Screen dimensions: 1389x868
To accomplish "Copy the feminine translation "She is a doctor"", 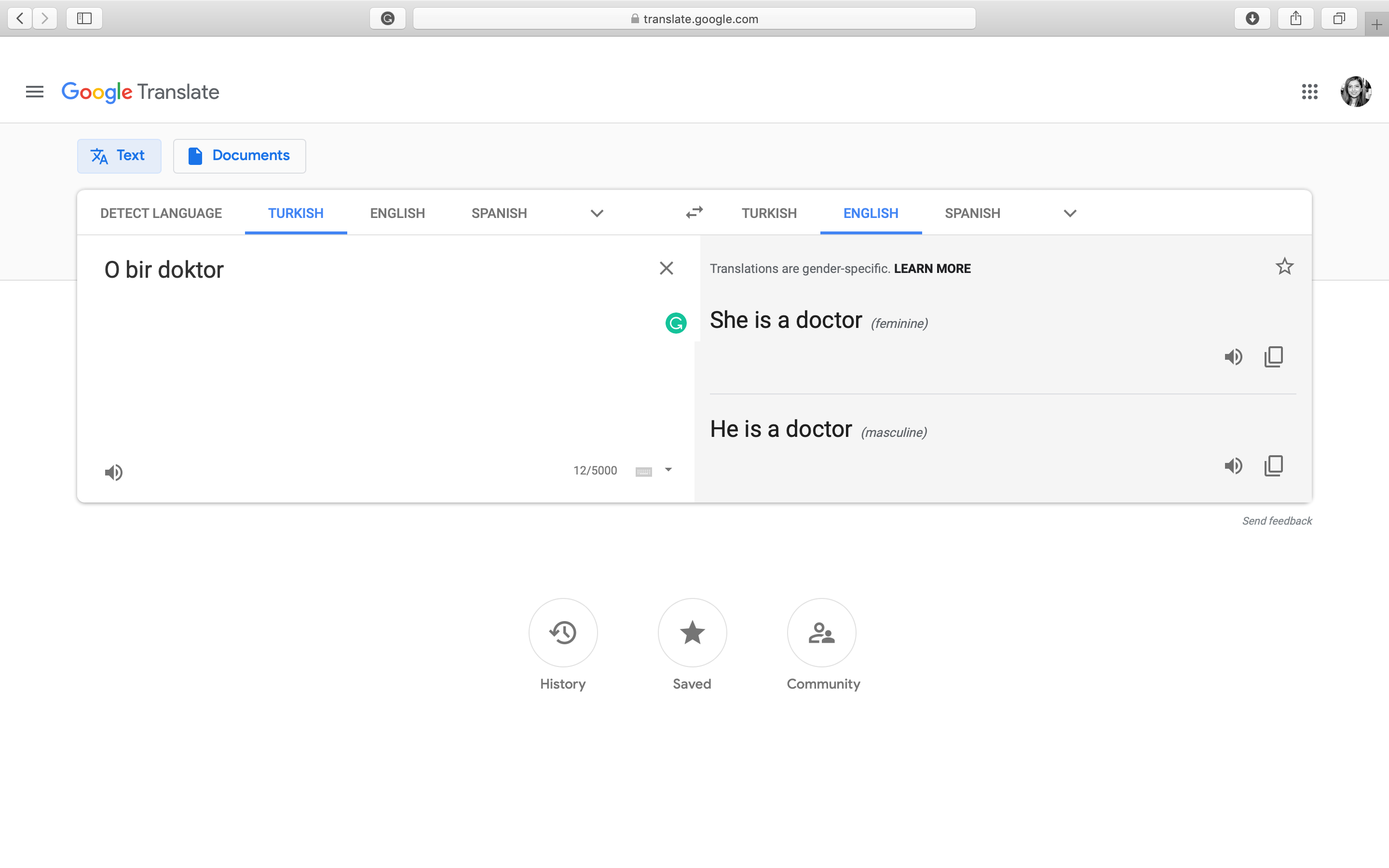I will [1273, 357].
